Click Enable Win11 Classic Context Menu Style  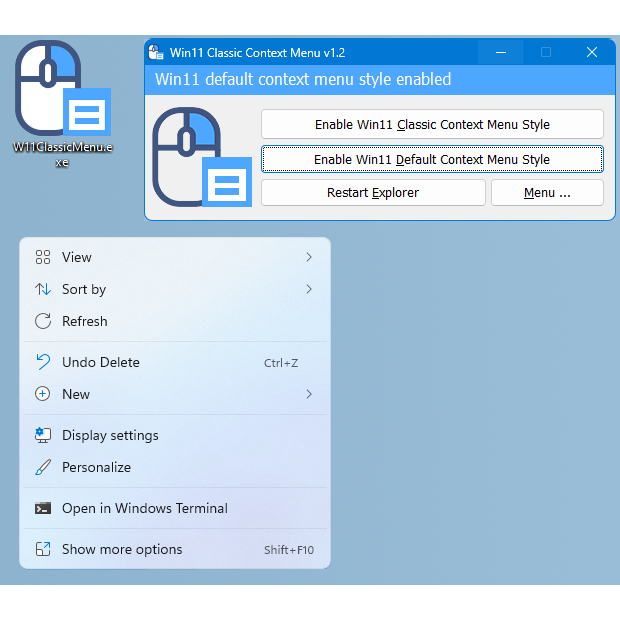click(x=432, y=124)
